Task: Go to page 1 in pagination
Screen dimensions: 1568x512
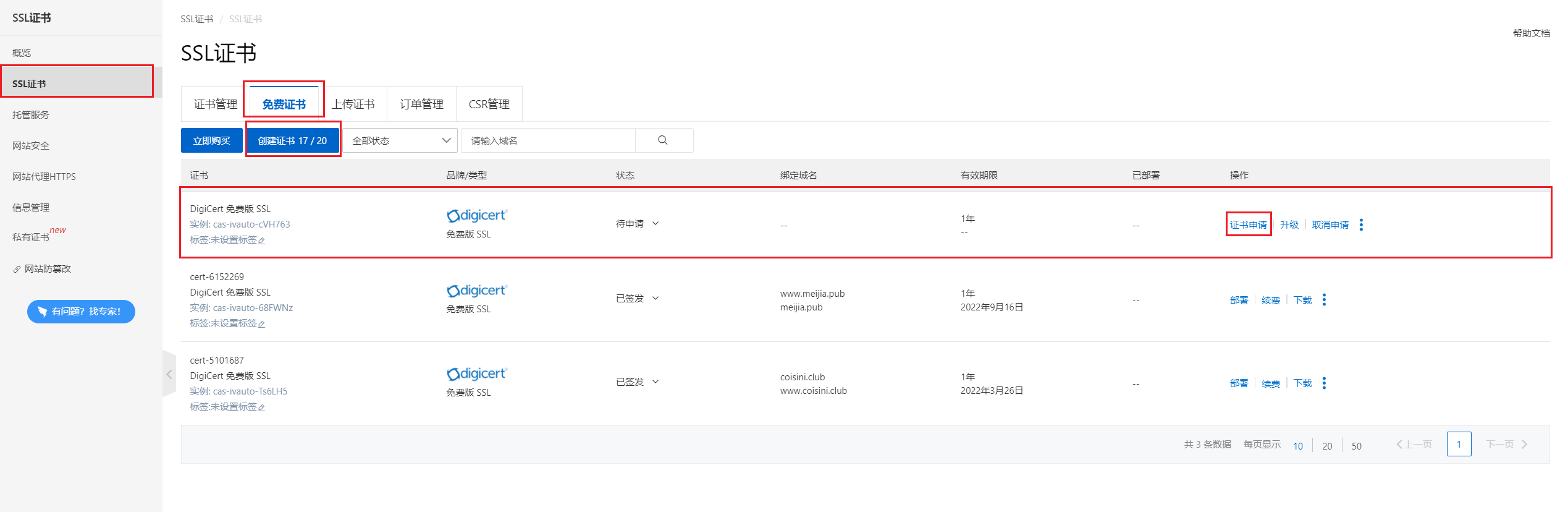Action: [1459, 444]
